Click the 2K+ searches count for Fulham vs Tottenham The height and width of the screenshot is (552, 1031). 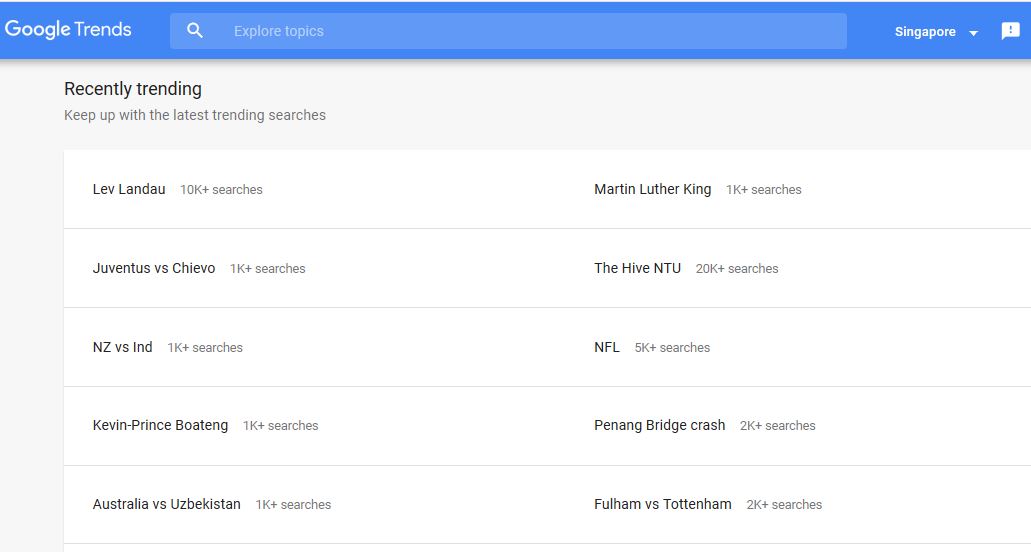tap(784, 505)
